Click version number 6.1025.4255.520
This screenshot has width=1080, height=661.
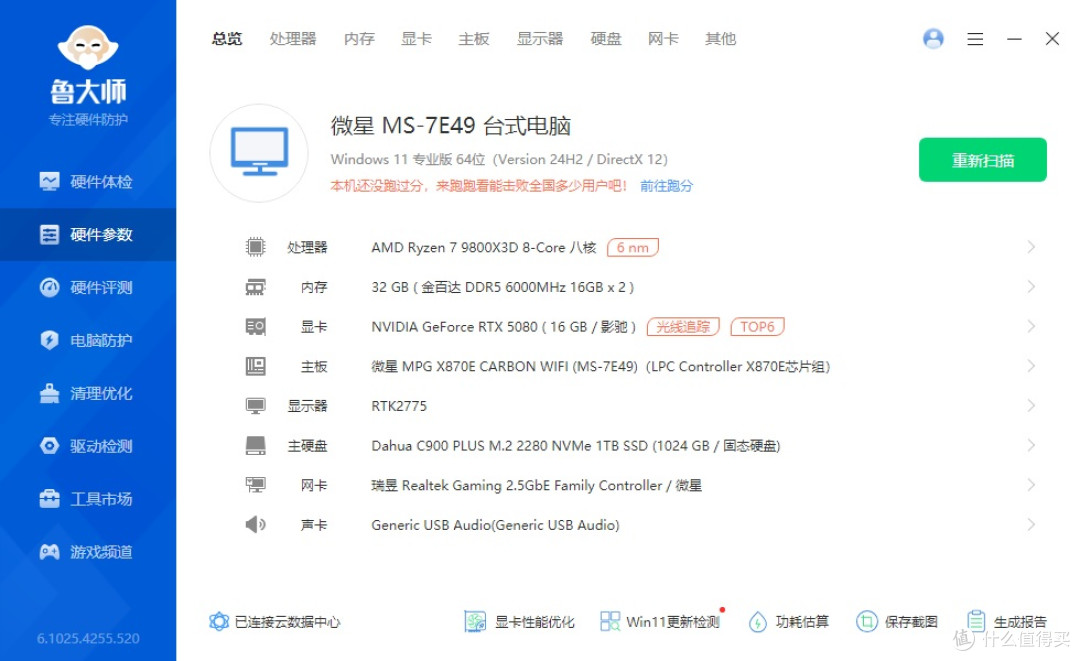(88, 638)
